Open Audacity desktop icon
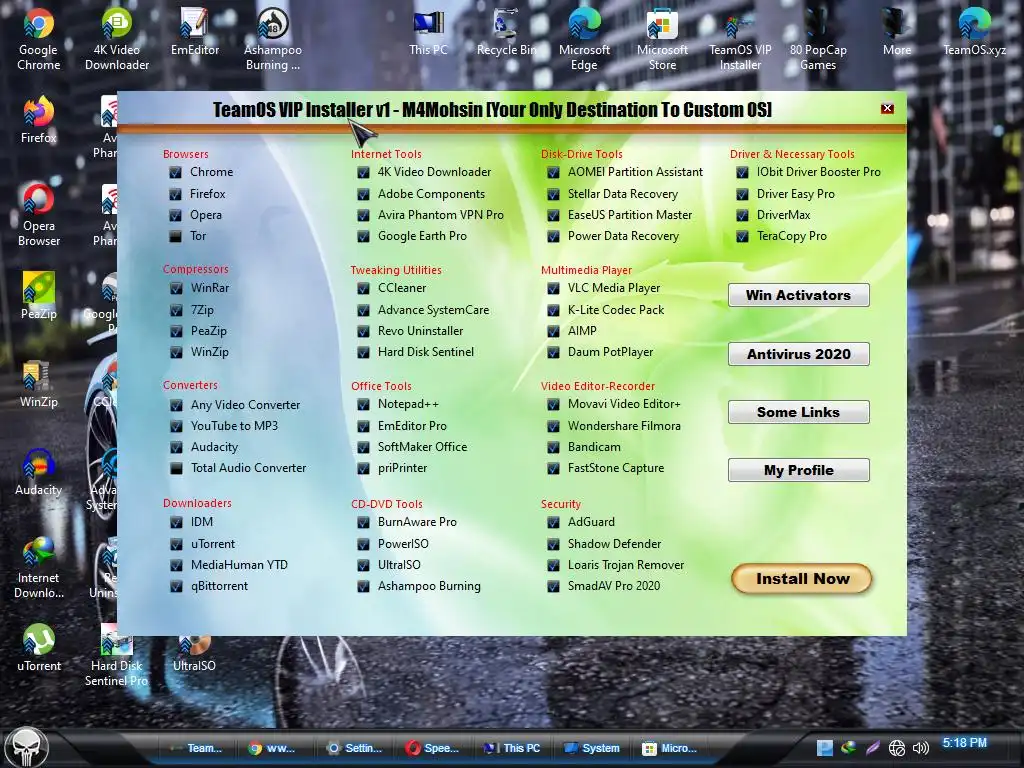Viewport: 1024px width, 768px height. [x=39, y=472]
